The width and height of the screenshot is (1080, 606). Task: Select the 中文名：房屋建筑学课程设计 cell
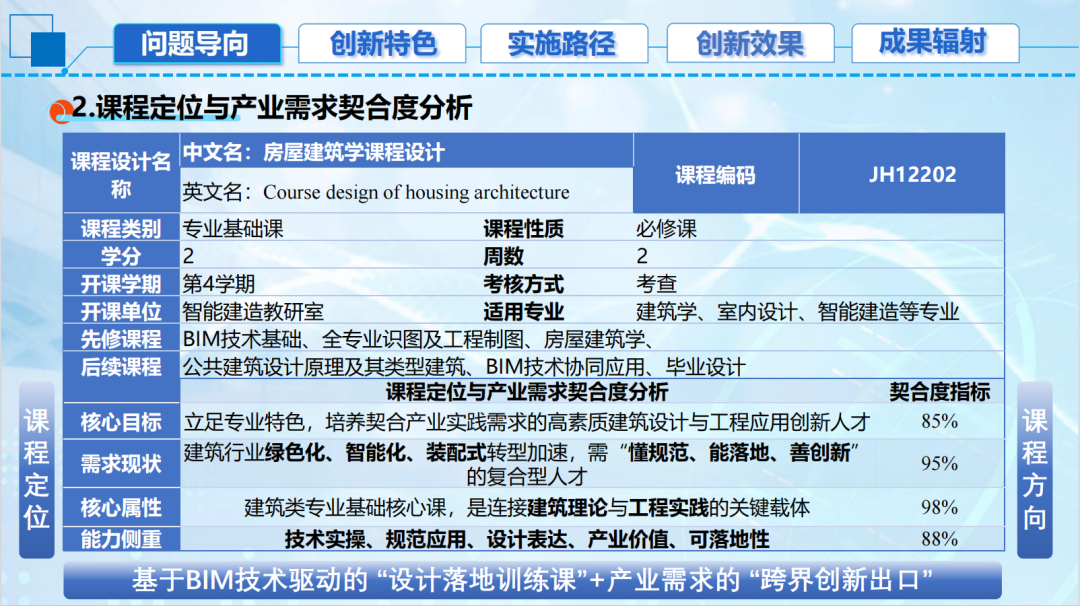click(406, 152)
